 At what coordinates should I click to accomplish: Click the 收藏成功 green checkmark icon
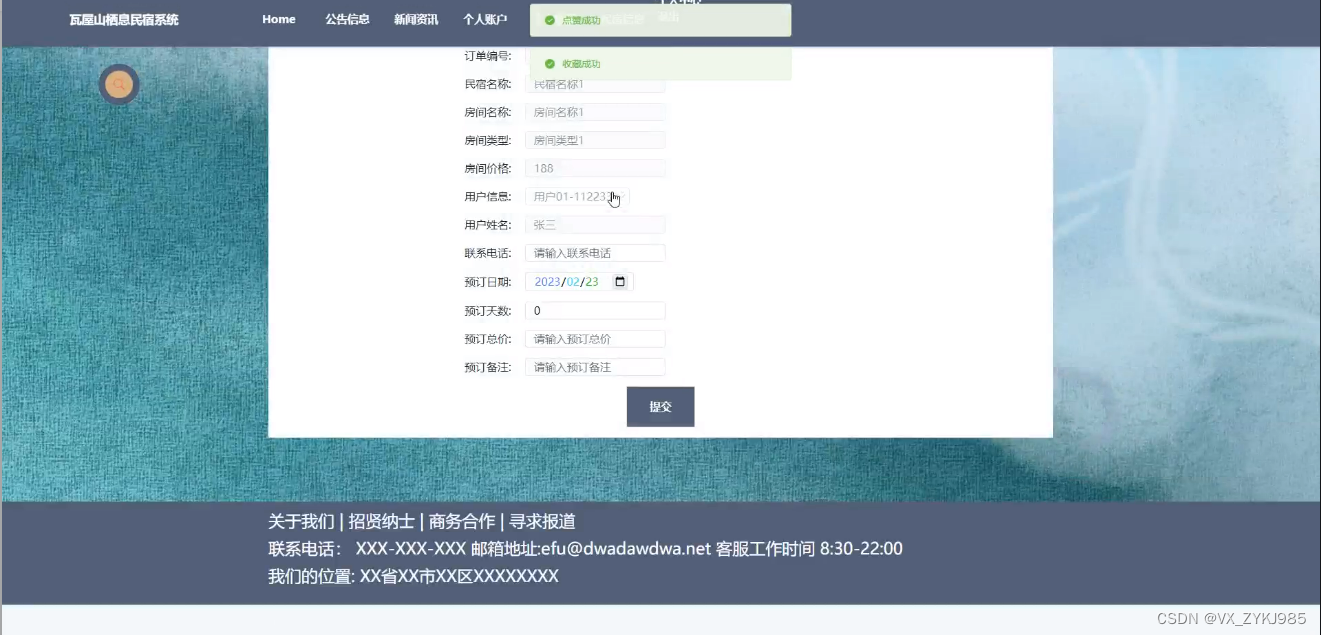549,64
